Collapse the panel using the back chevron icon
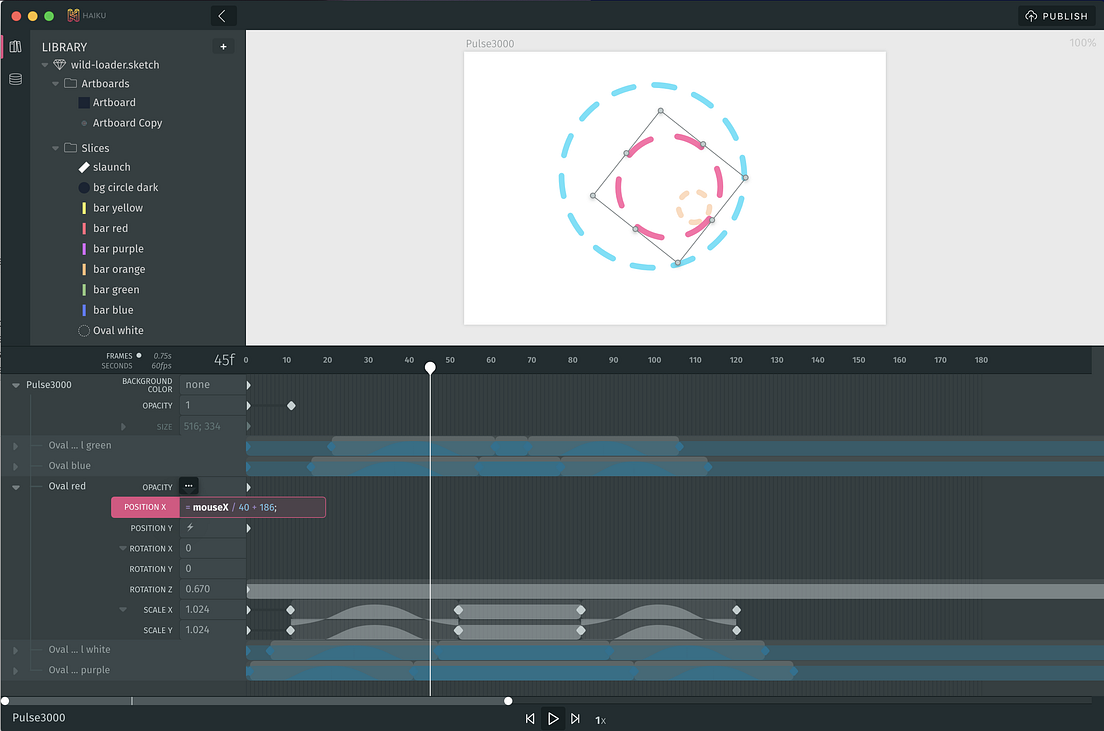The height and width of the screenshot is (731, 1104). 222,16
